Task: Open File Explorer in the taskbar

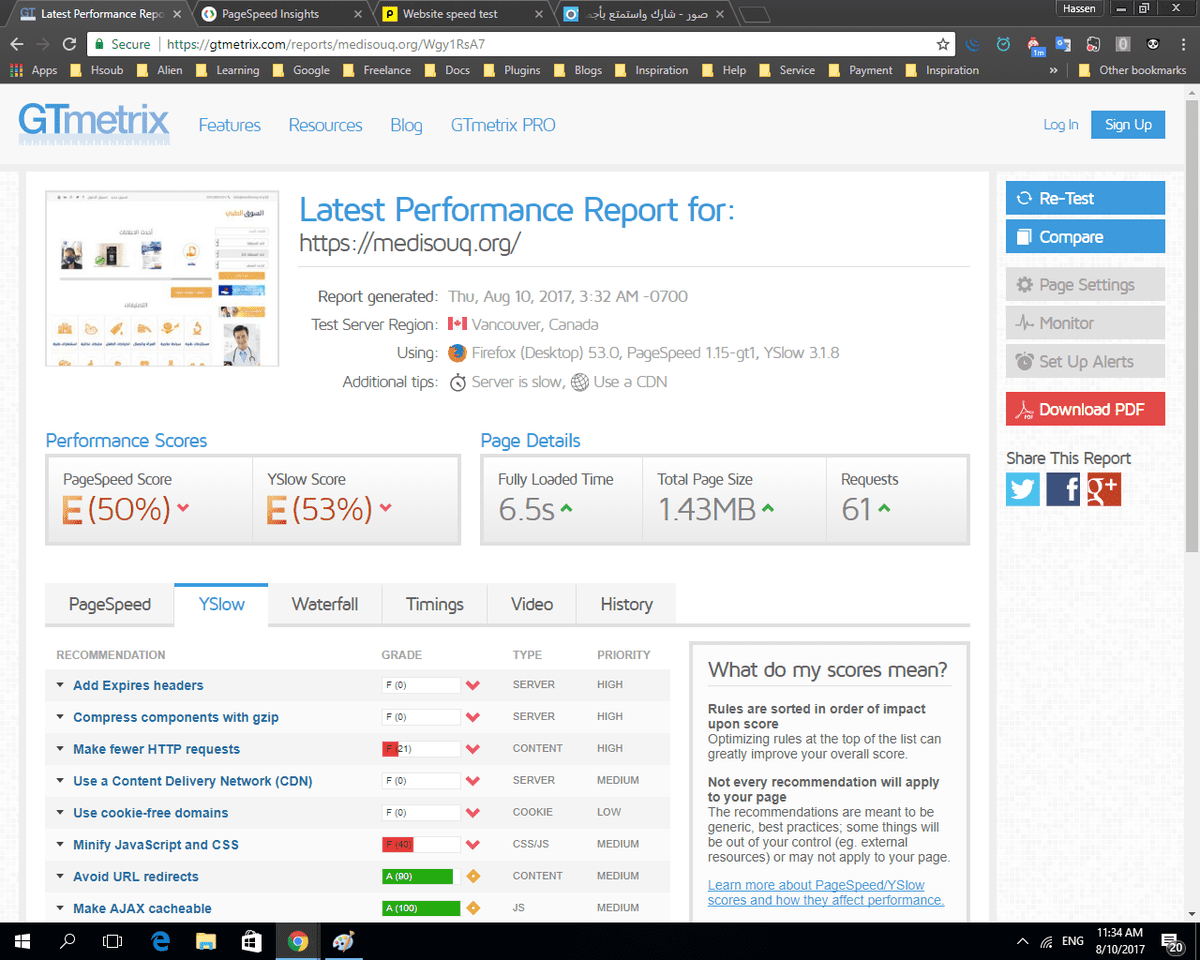Action: point(206,941)
